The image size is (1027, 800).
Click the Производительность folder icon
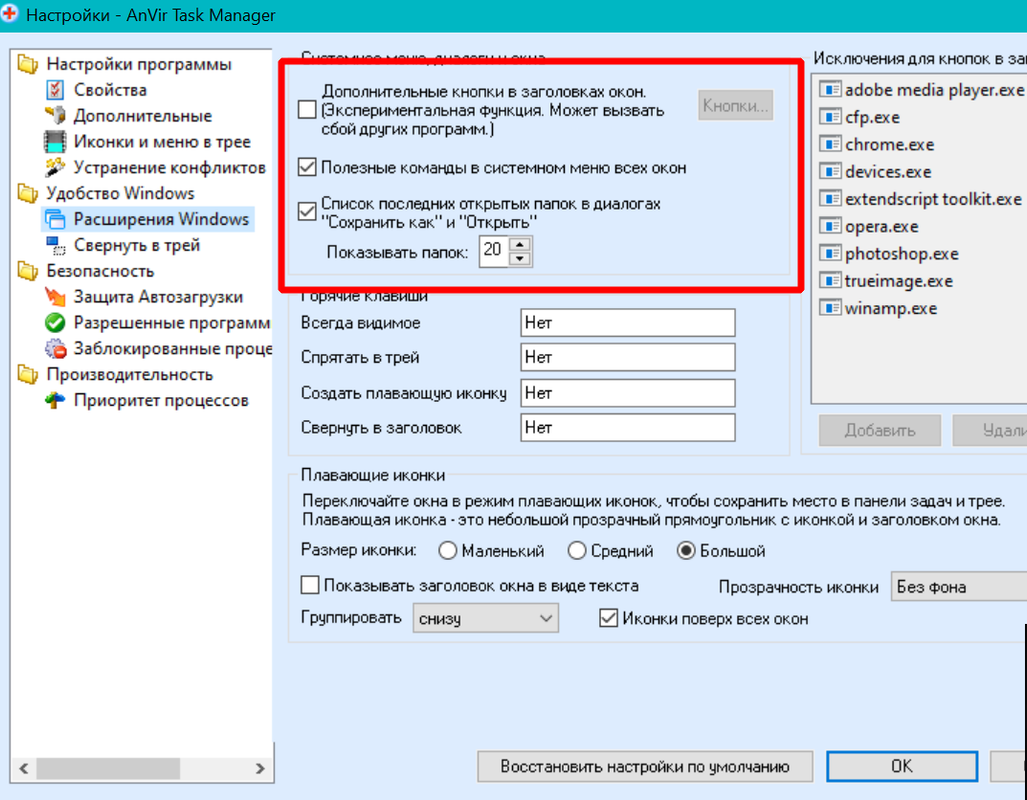click(x=28, y=374)
